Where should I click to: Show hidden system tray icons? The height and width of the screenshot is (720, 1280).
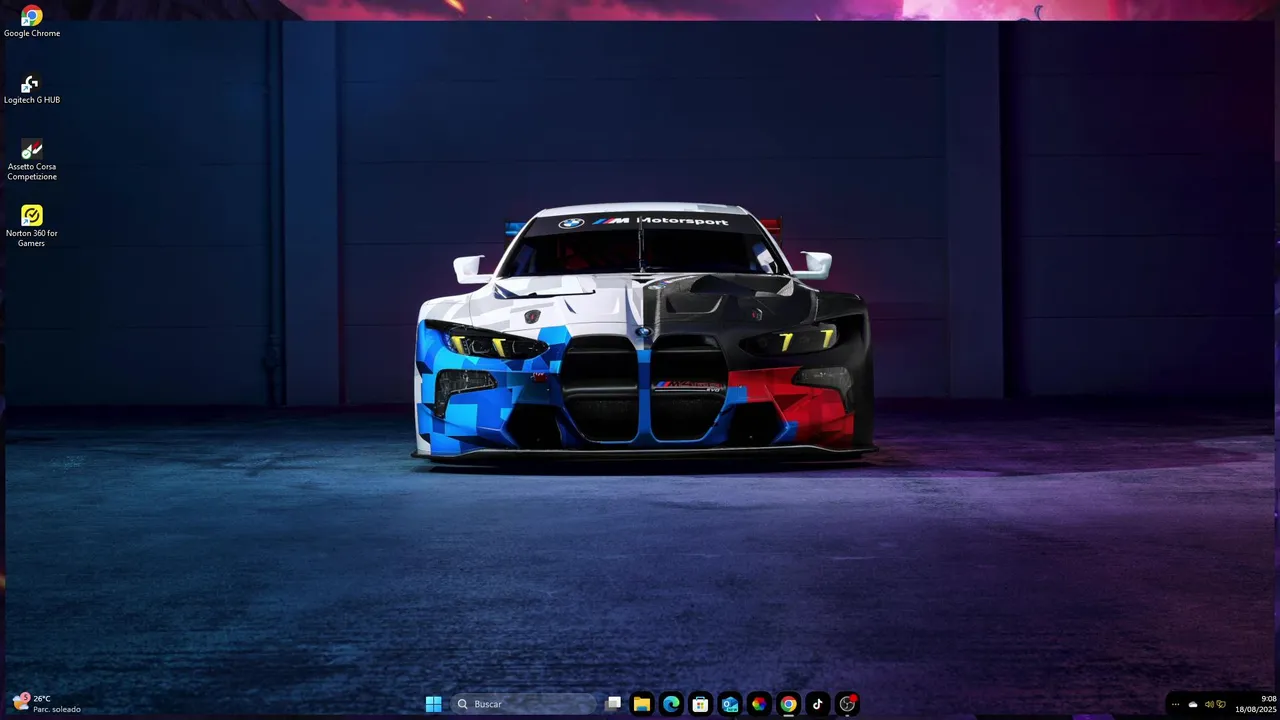[x=1175, y=704]
